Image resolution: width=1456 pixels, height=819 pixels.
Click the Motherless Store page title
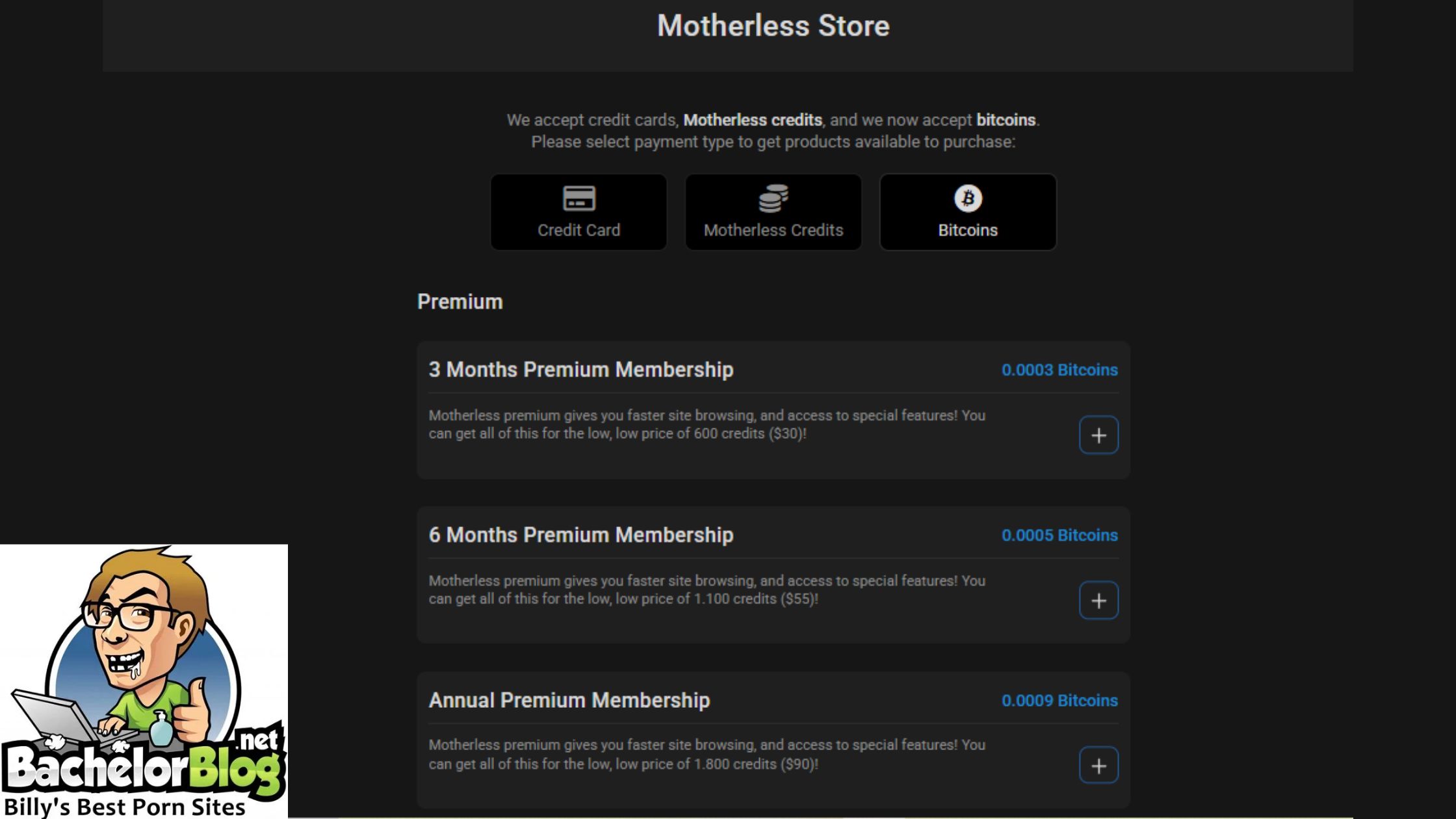(773, 26)
